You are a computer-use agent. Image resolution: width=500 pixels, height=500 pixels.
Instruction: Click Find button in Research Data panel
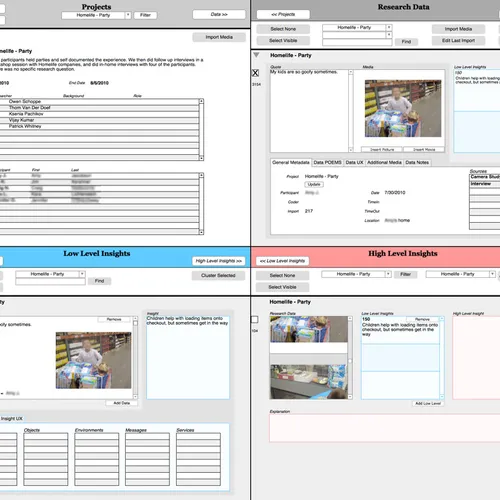406,42
